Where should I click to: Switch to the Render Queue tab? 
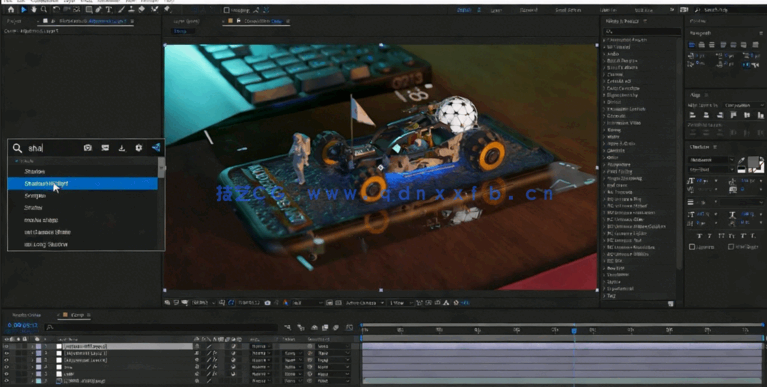(26, 315)
